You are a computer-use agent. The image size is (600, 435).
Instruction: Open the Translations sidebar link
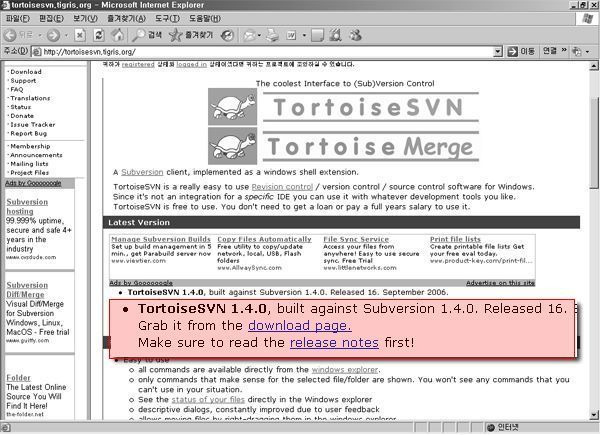click(x=30, y=98)
